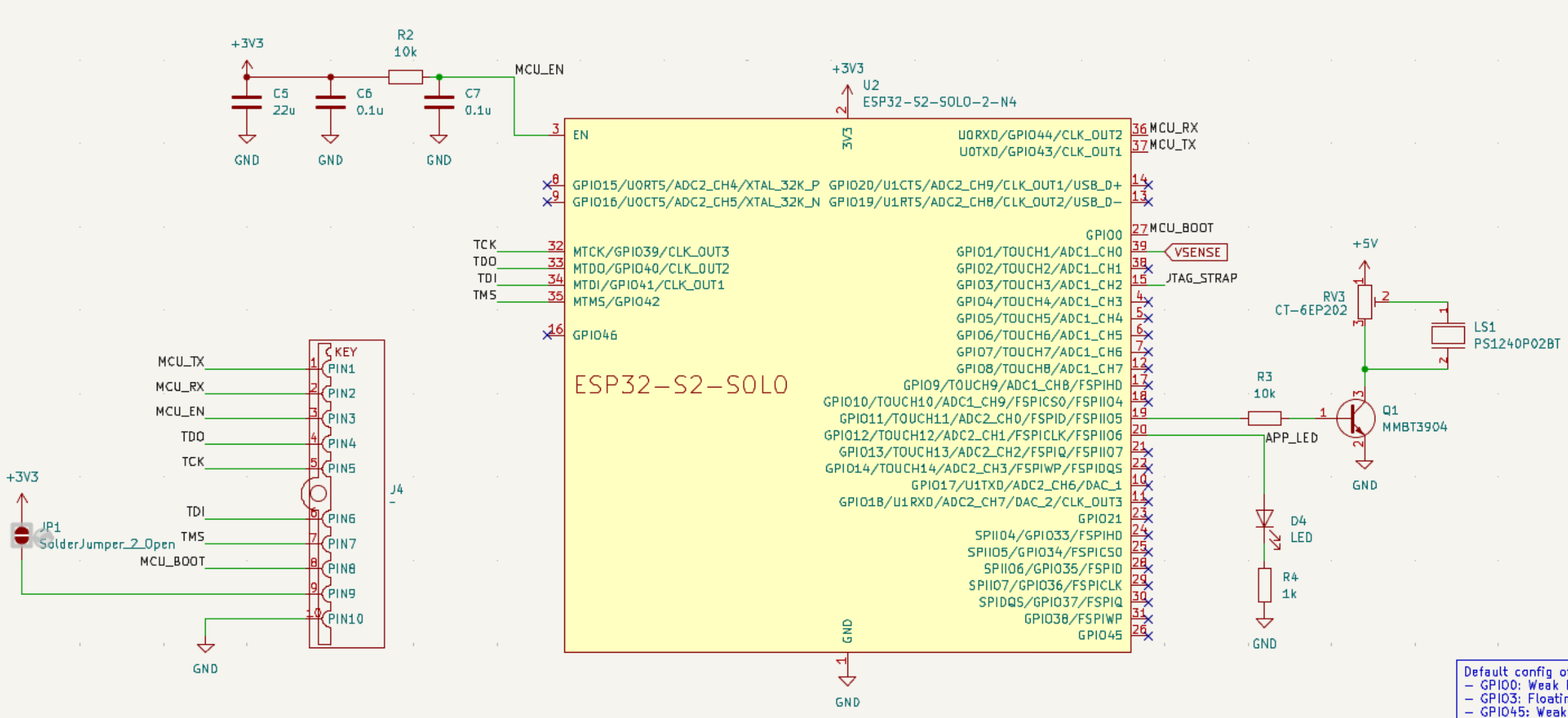Image resolution: width=1568 pixels, height=718 pixels.
Task: Click the ESP32-S2-SOLO-2-N4 value text
Action: pyautogui.click(x=940, y=102)
